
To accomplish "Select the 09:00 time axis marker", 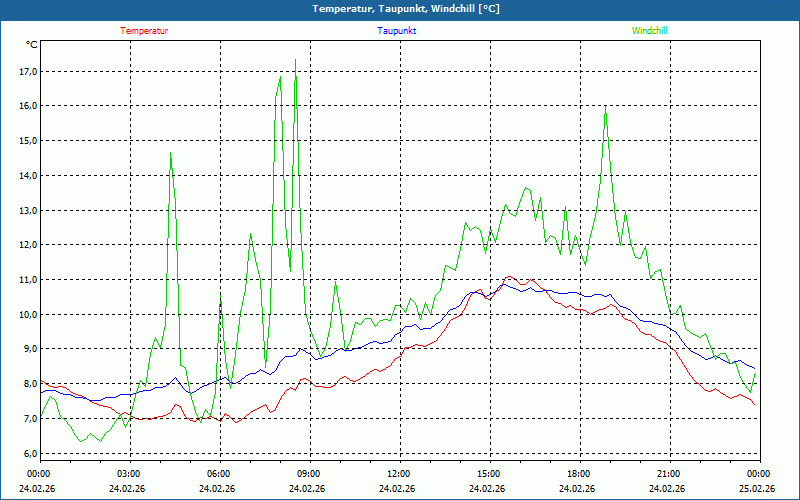I will pyautogui.click(x=308, y=474).
